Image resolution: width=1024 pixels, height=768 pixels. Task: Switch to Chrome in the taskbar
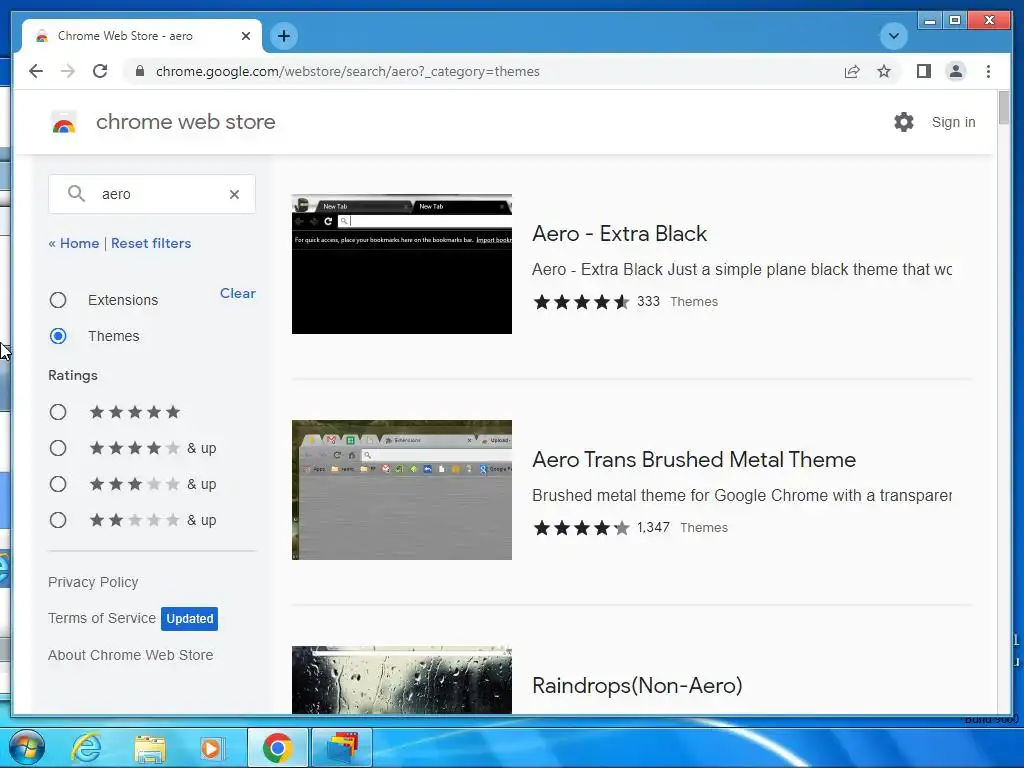tap(278, 748)
